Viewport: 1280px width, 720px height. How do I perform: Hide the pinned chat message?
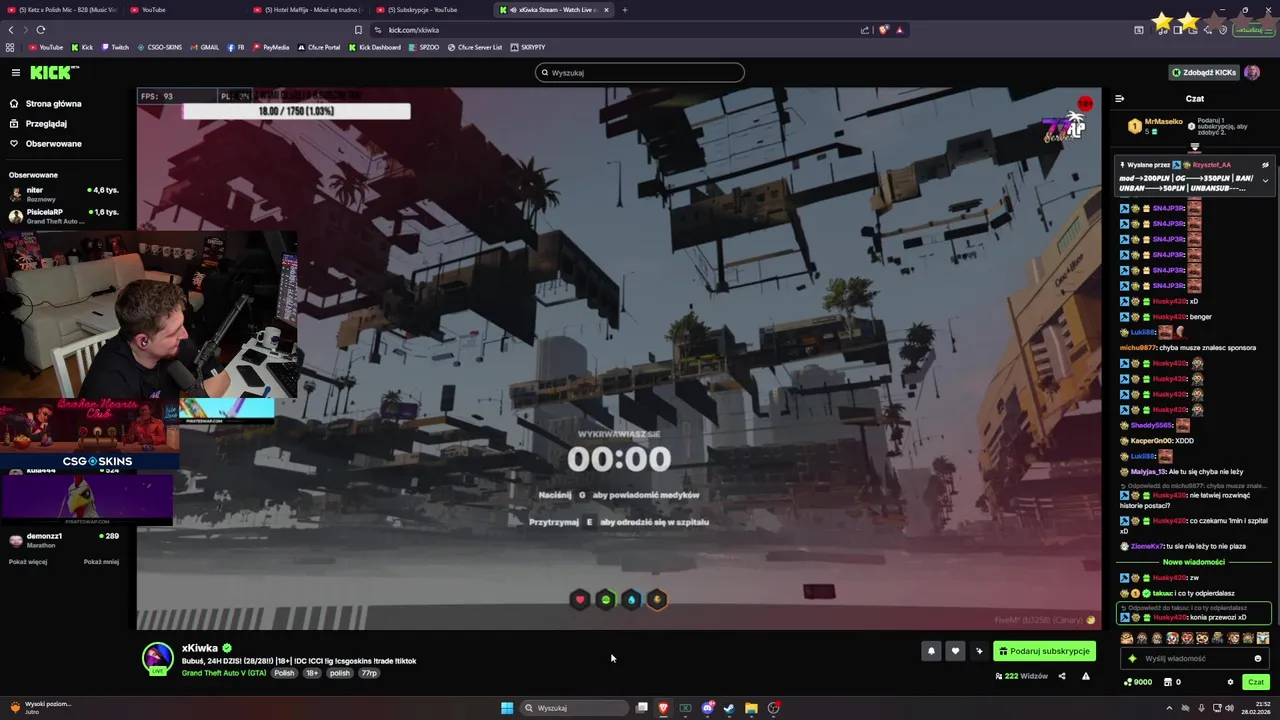coord(1265,165)
